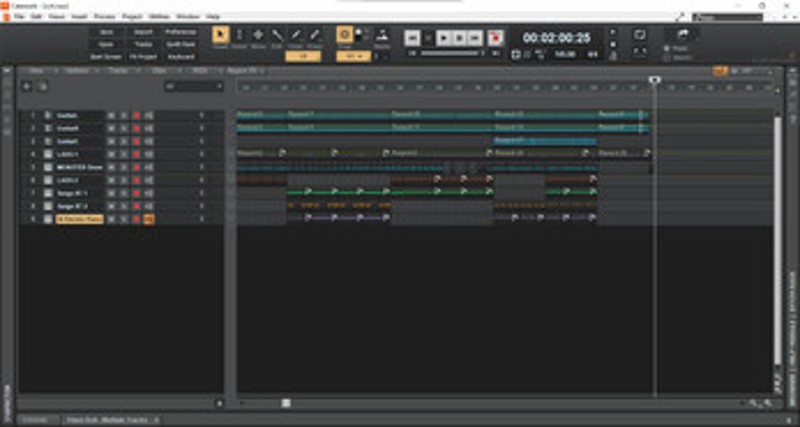Viewport: 800px width, 427px height.
Task: Click the full screen icon left of Export
Action: click(640, 52)
